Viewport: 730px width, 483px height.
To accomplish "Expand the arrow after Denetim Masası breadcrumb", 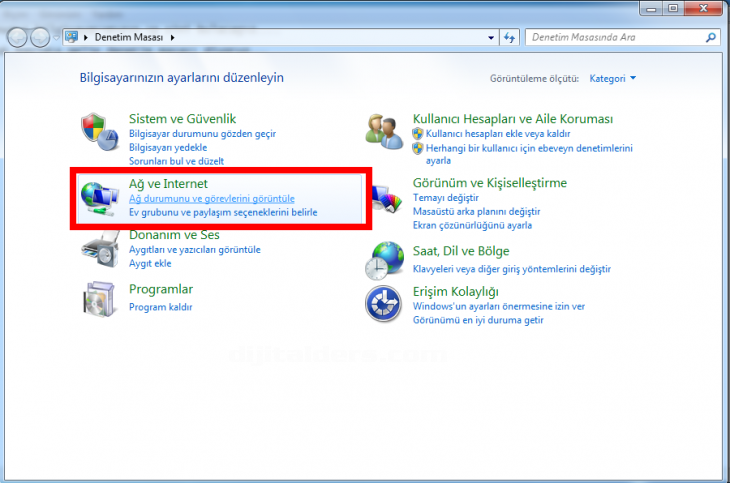I will (173, 37).
